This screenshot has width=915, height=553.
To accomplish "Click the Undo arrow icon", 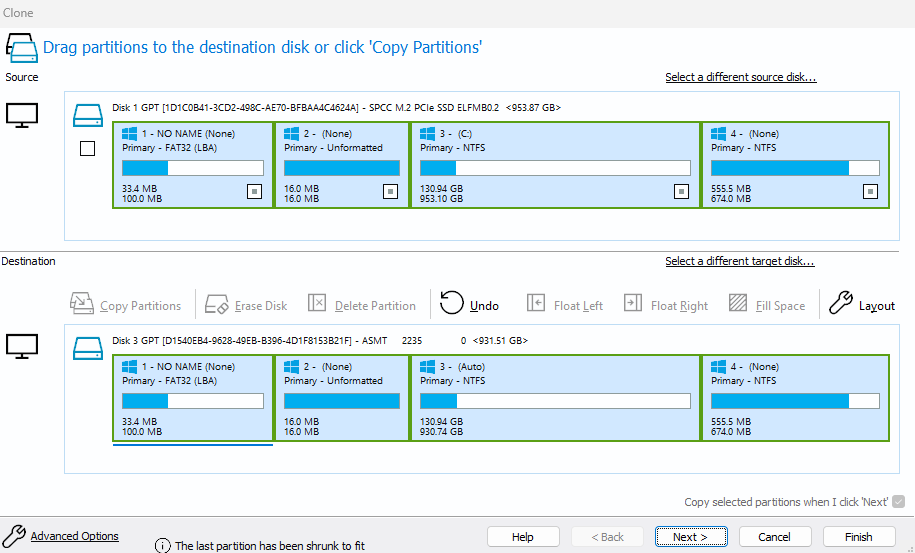I will click(x=452, y=304).
